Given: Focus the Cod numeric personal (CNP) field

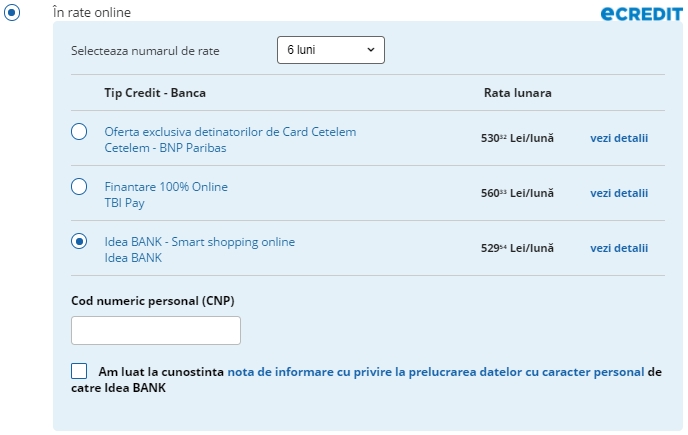Looking at the screenshot, I should click(x=156, y=331).
